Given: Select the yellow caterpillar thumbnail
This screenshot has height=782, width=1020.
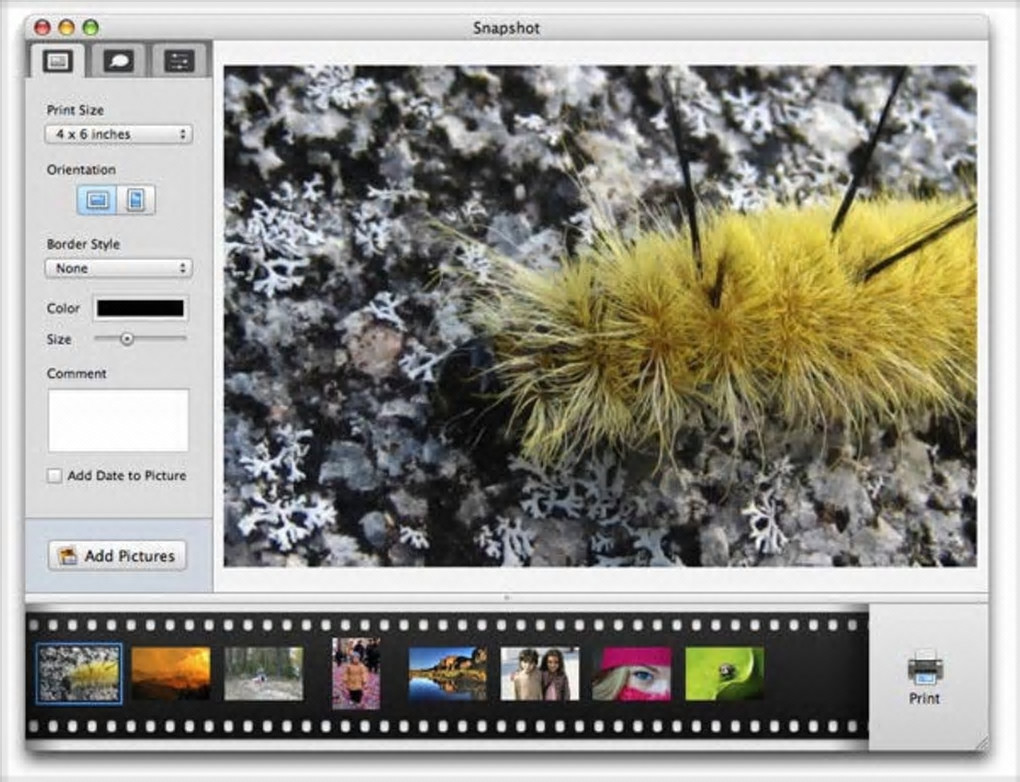Looking at the screenshot, I should coord(80,673).
